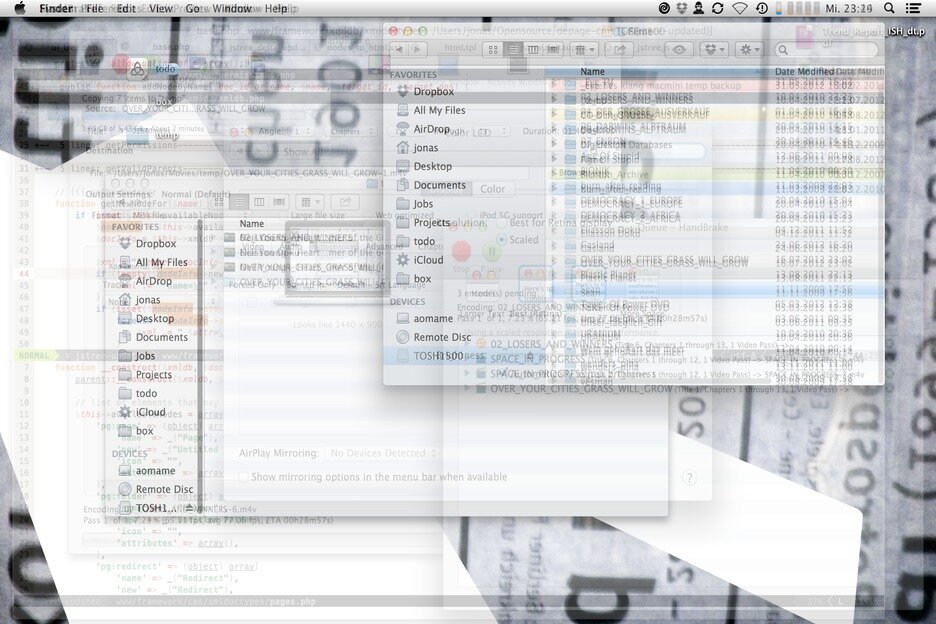Sort Filme window by Name column header
Screen dimensions: 936x624
[x=657, y=72]
